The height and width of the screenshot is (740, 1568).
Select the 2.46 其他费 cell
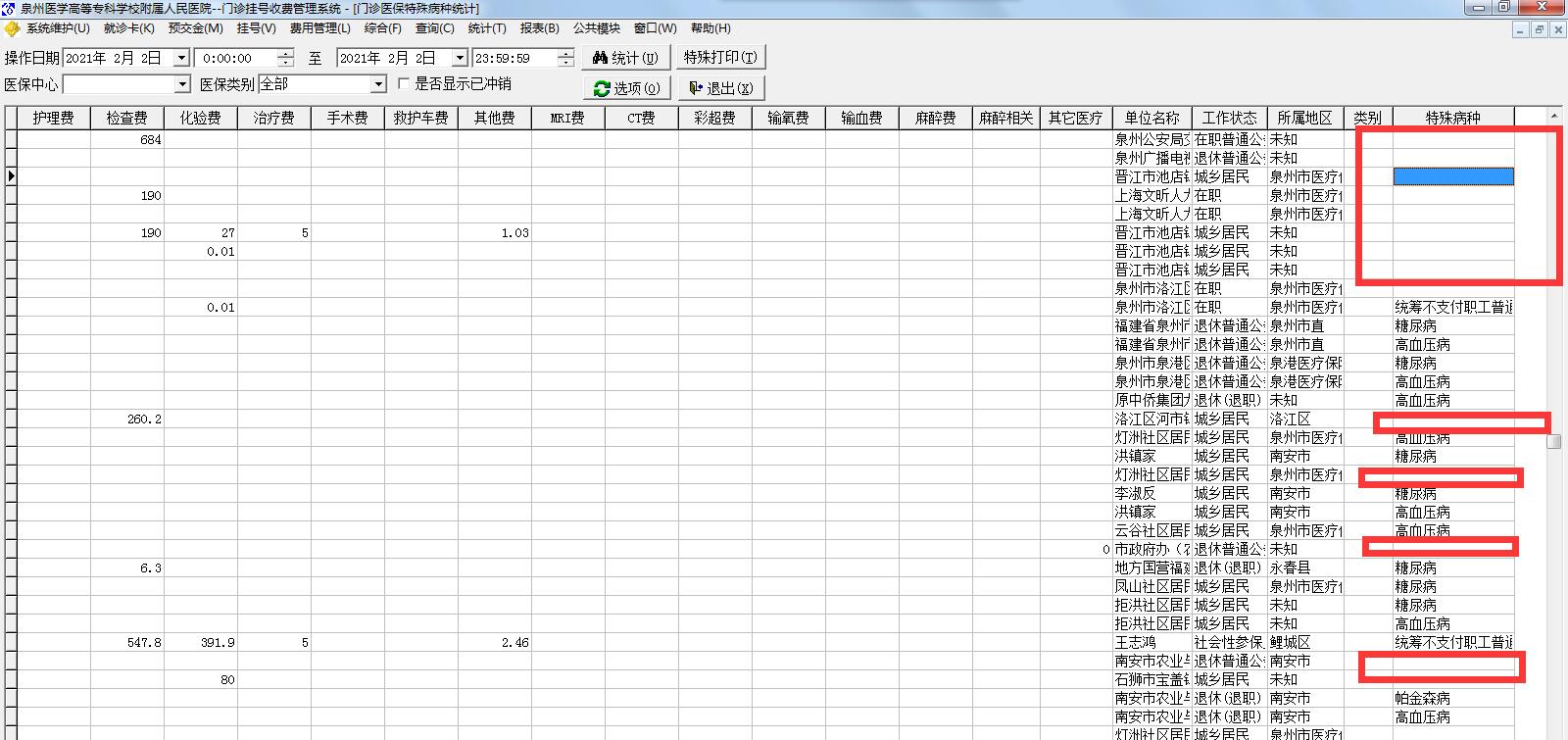coord(494,642)
